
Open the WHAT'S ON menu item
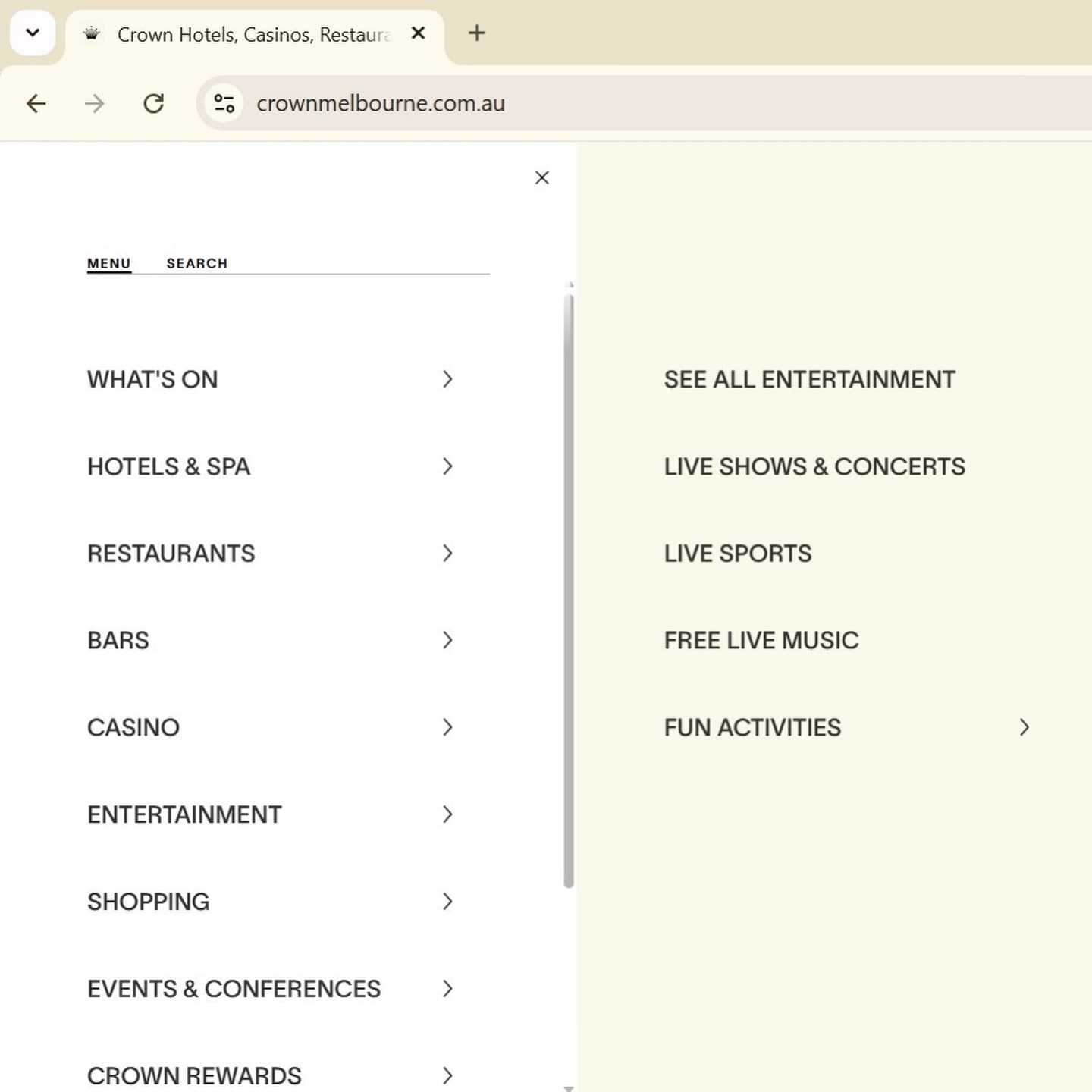(152, 379)
